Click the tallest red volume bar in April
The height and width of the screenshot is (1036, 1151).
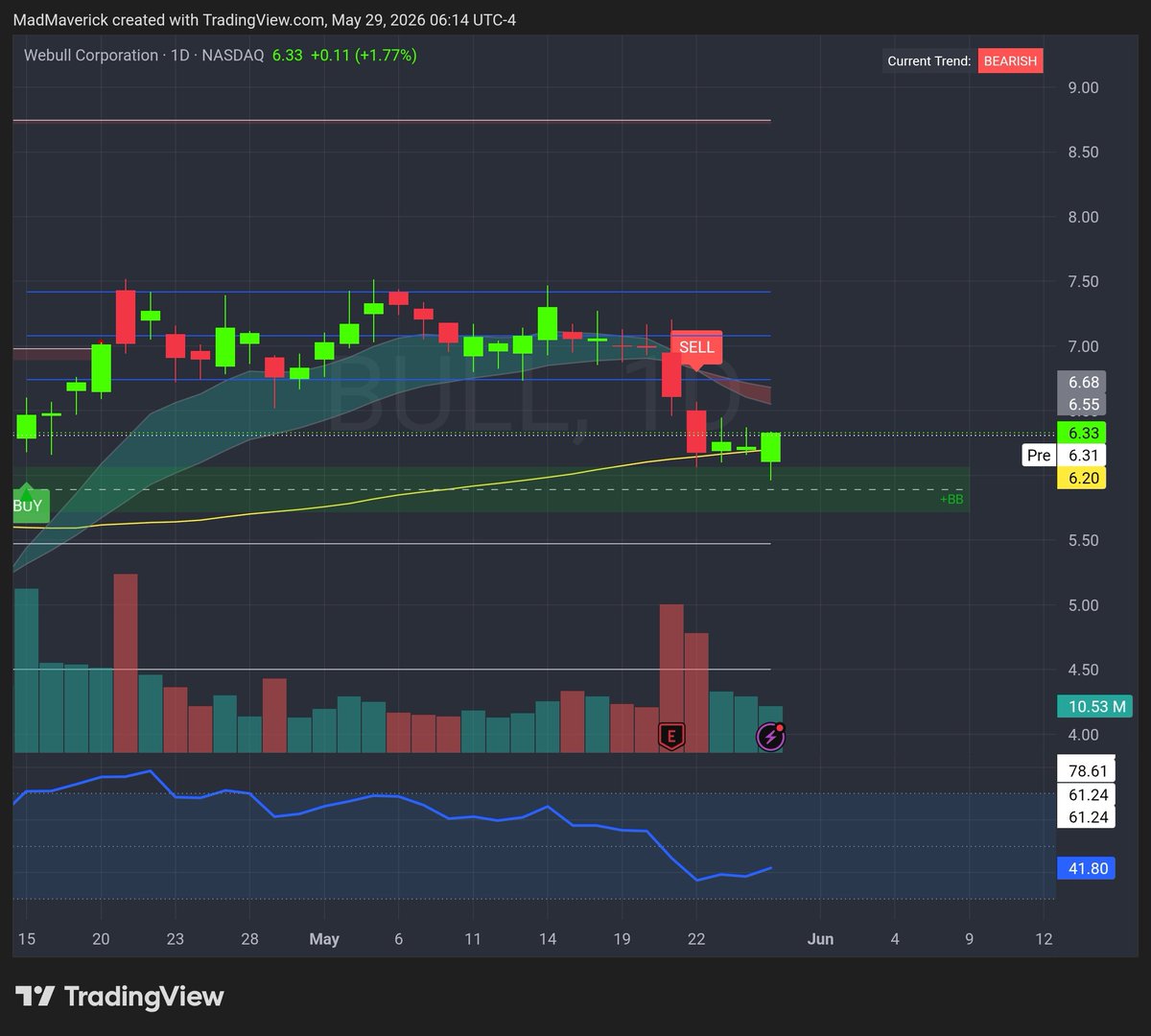[126, 663]
